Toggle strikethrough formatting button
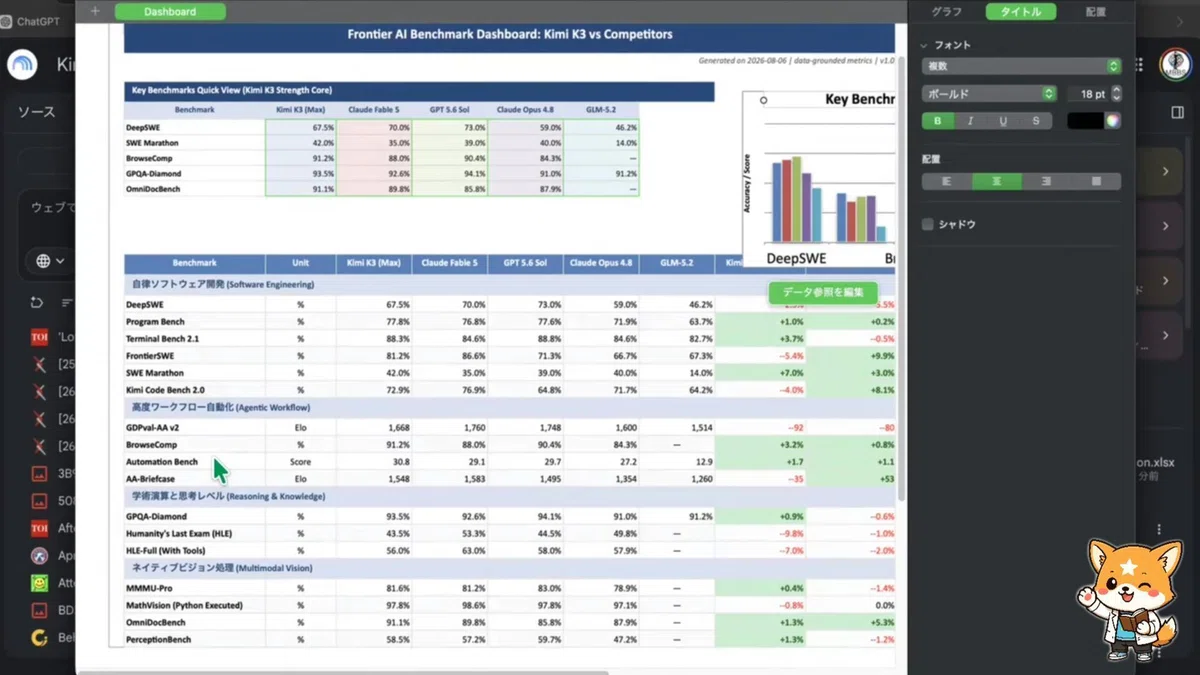The image size is (1200, 675). click(1036, 121)
